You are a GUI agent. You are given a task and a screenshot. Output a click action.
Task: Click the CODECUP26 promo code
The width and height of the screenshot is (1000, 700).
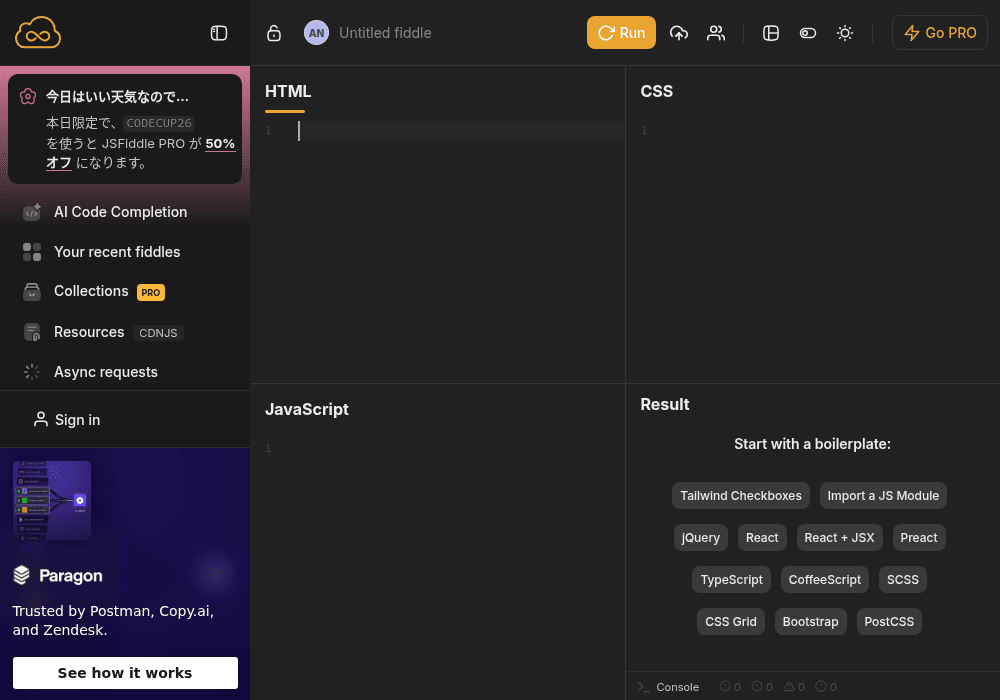pyautogui.click(x=159, y=123)
